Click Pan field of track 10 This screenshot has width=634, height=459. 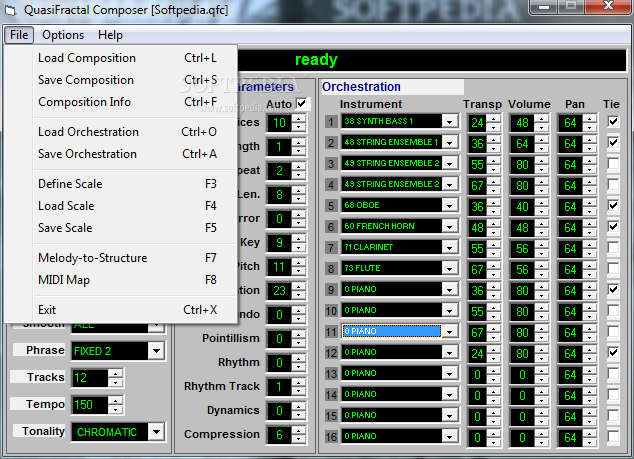click(x=570, y=311)
